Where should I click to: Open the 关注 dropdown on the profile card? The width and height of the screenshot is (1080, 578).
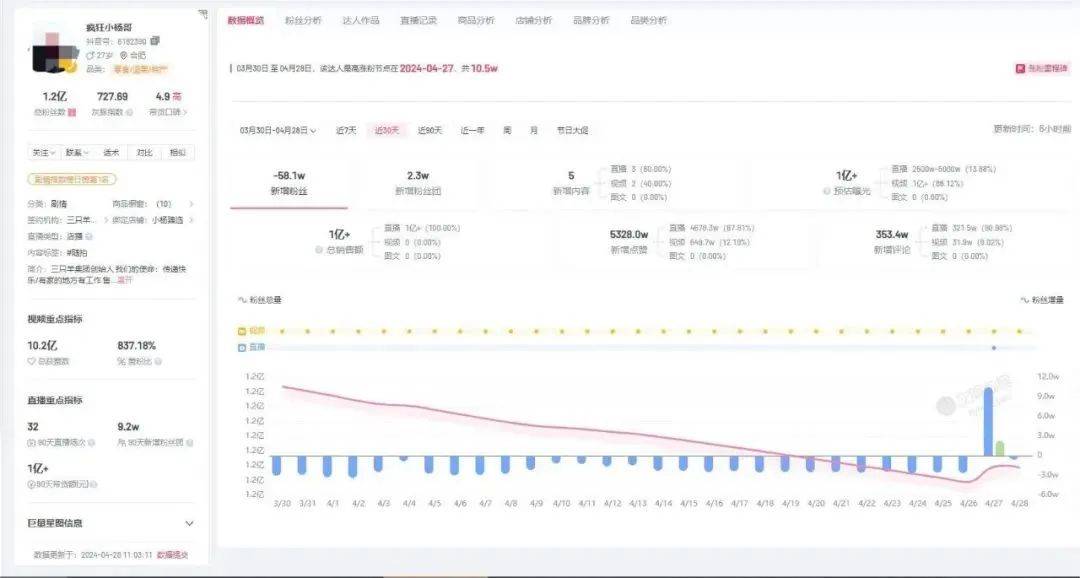43,153
